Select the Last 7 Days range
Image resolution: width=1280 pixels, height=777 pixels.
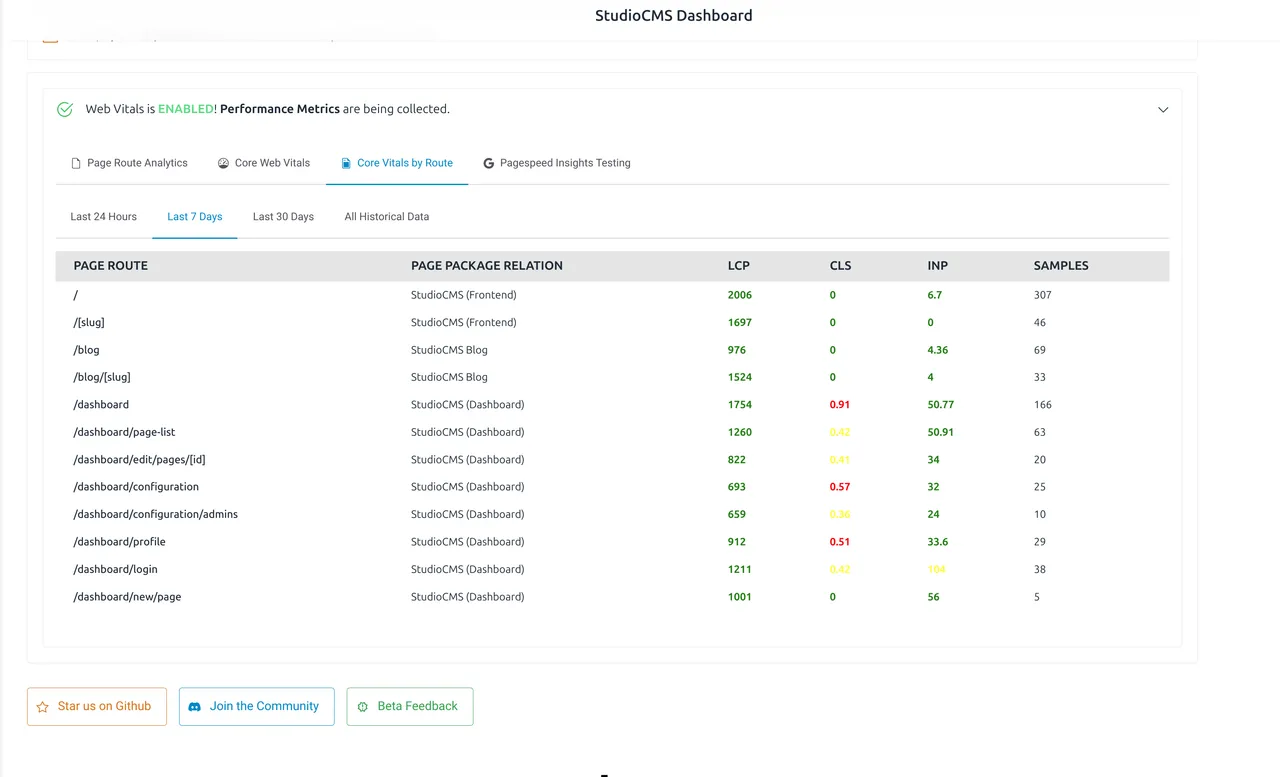point(195,217)
